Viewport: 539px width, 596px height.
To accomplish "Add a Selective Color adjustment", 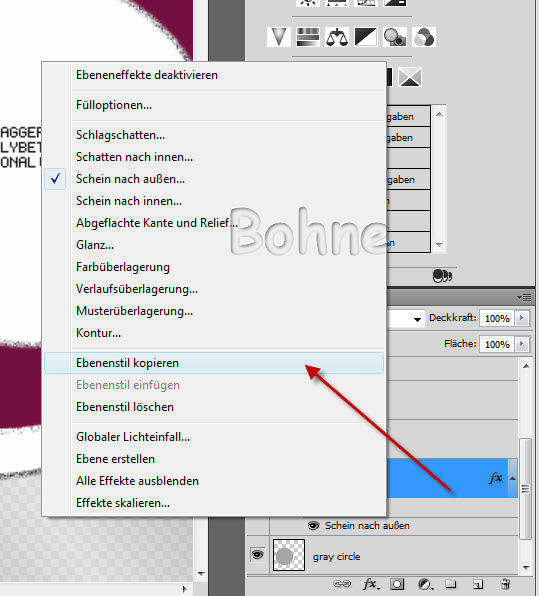I will 410,77.
